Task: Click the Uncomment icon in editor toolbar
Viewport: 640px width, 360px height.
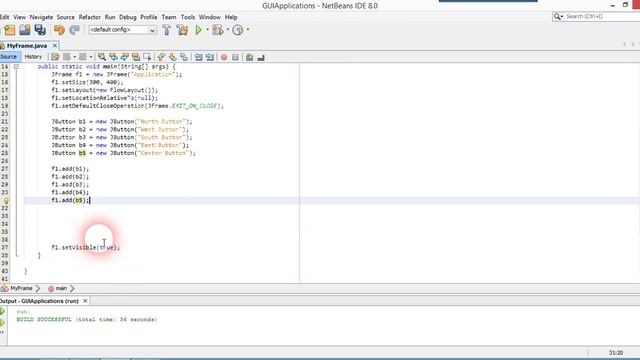Action: tap(261, 57)
